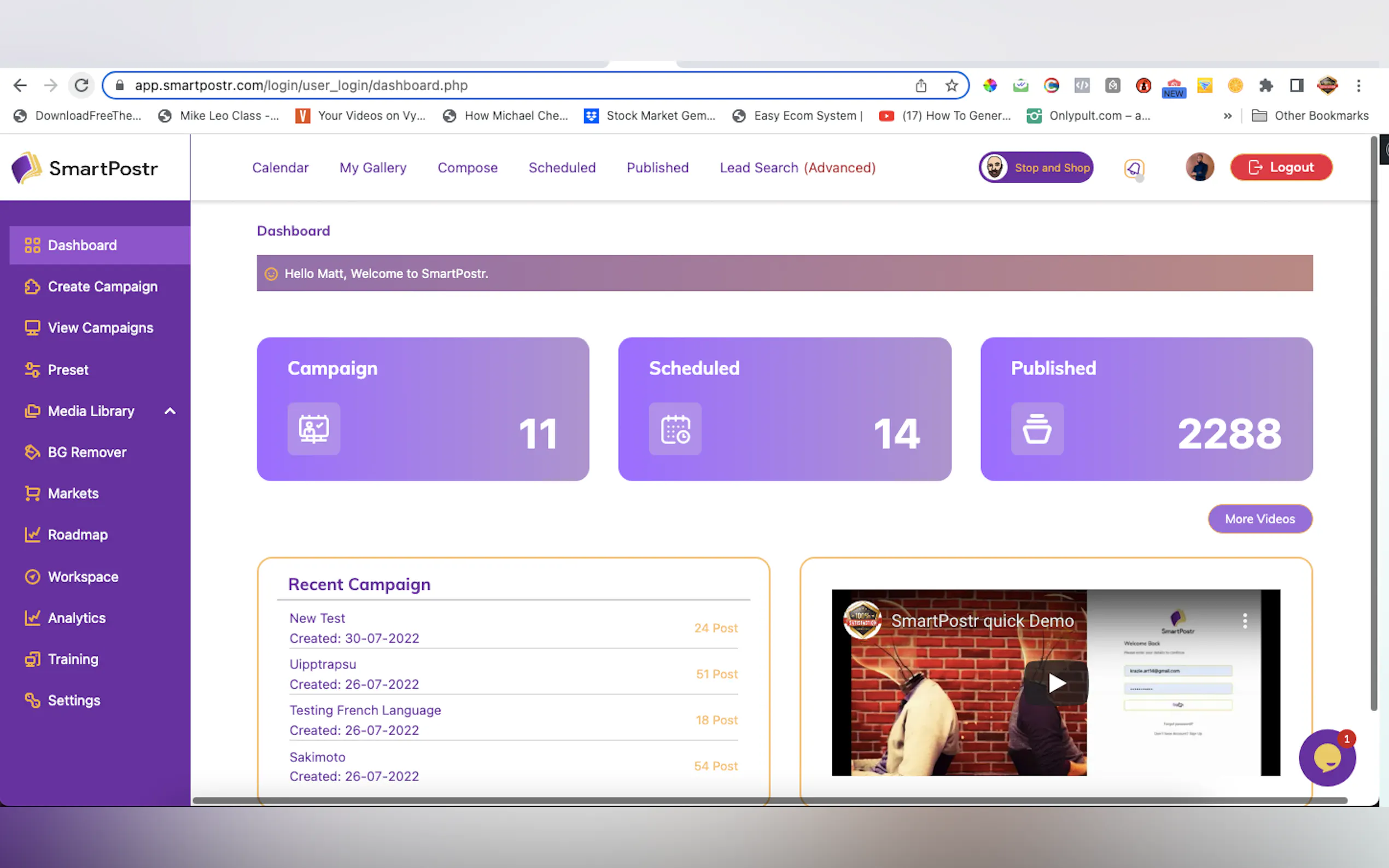Screen dimensions: 1389x868
Task: Click the notification bell icon
Action: point(1134,168)
